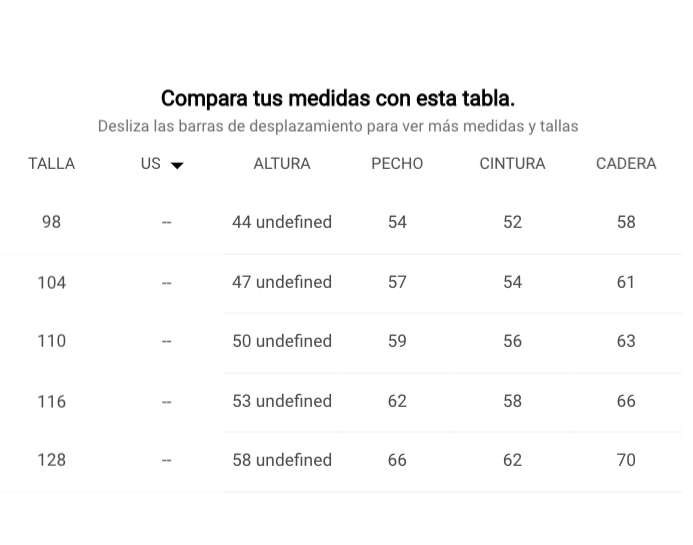The image size is (693, 545).
Task: Click the "44 undefined" height cell
Action: [282, 222]
